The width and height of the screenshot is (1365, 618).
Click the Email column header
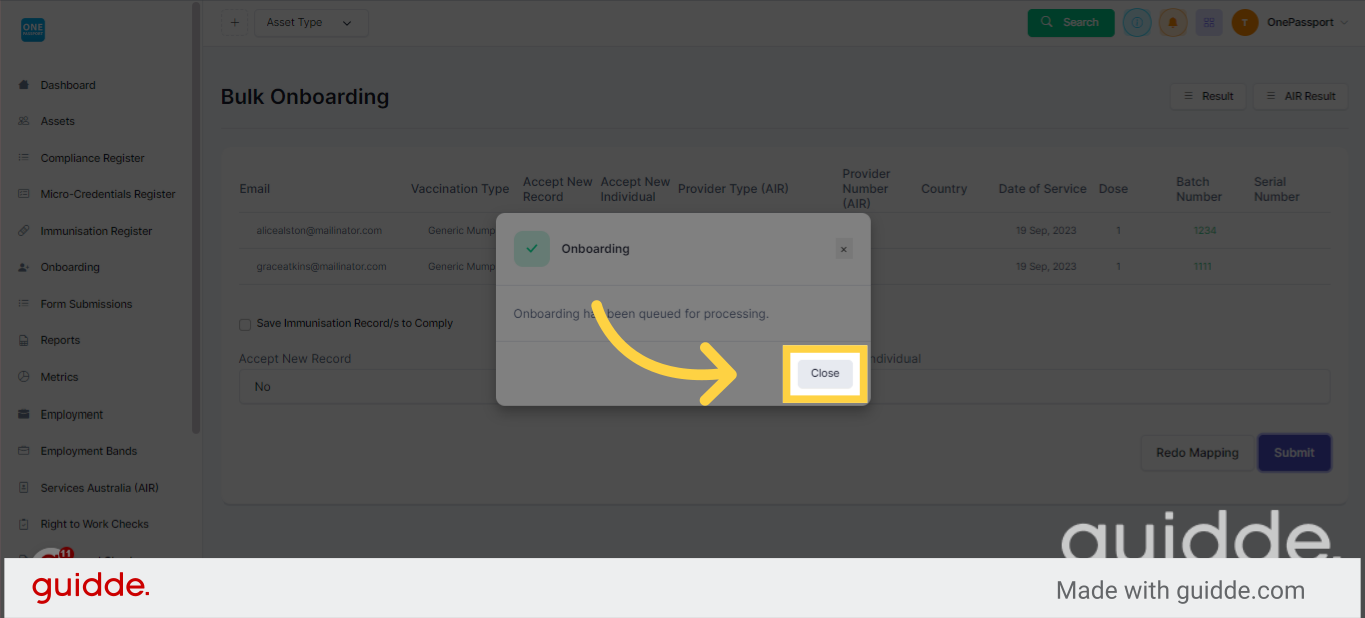pos(255,189)
